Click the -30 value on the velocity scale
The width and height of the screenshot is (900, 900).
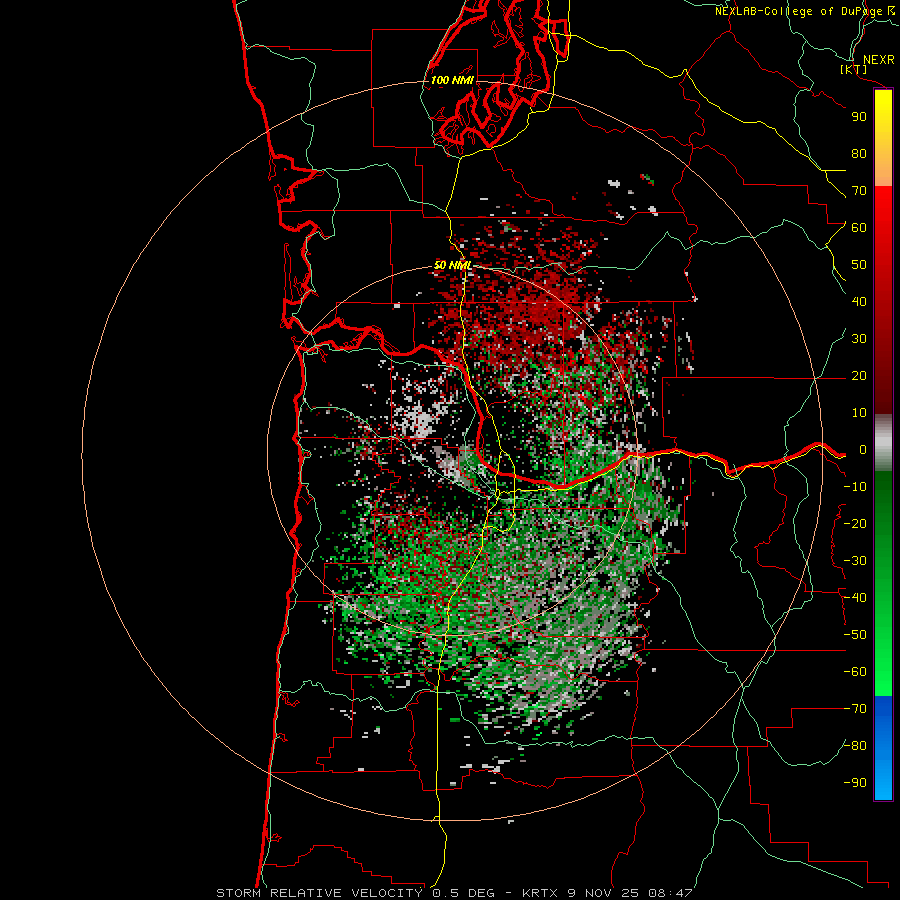[855, 561]
